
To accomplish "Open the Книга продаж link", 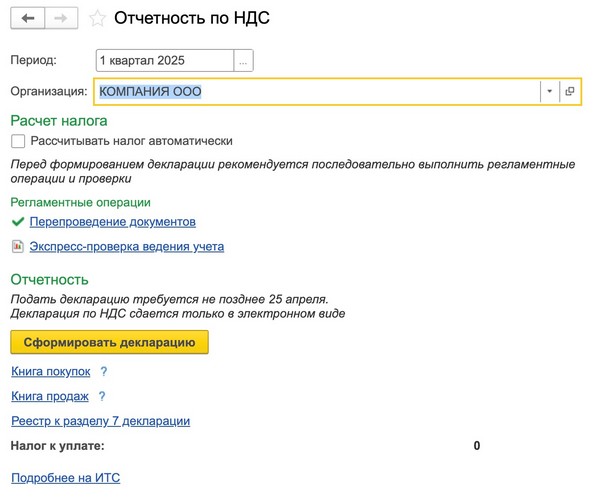I will (x=49, y=397).
